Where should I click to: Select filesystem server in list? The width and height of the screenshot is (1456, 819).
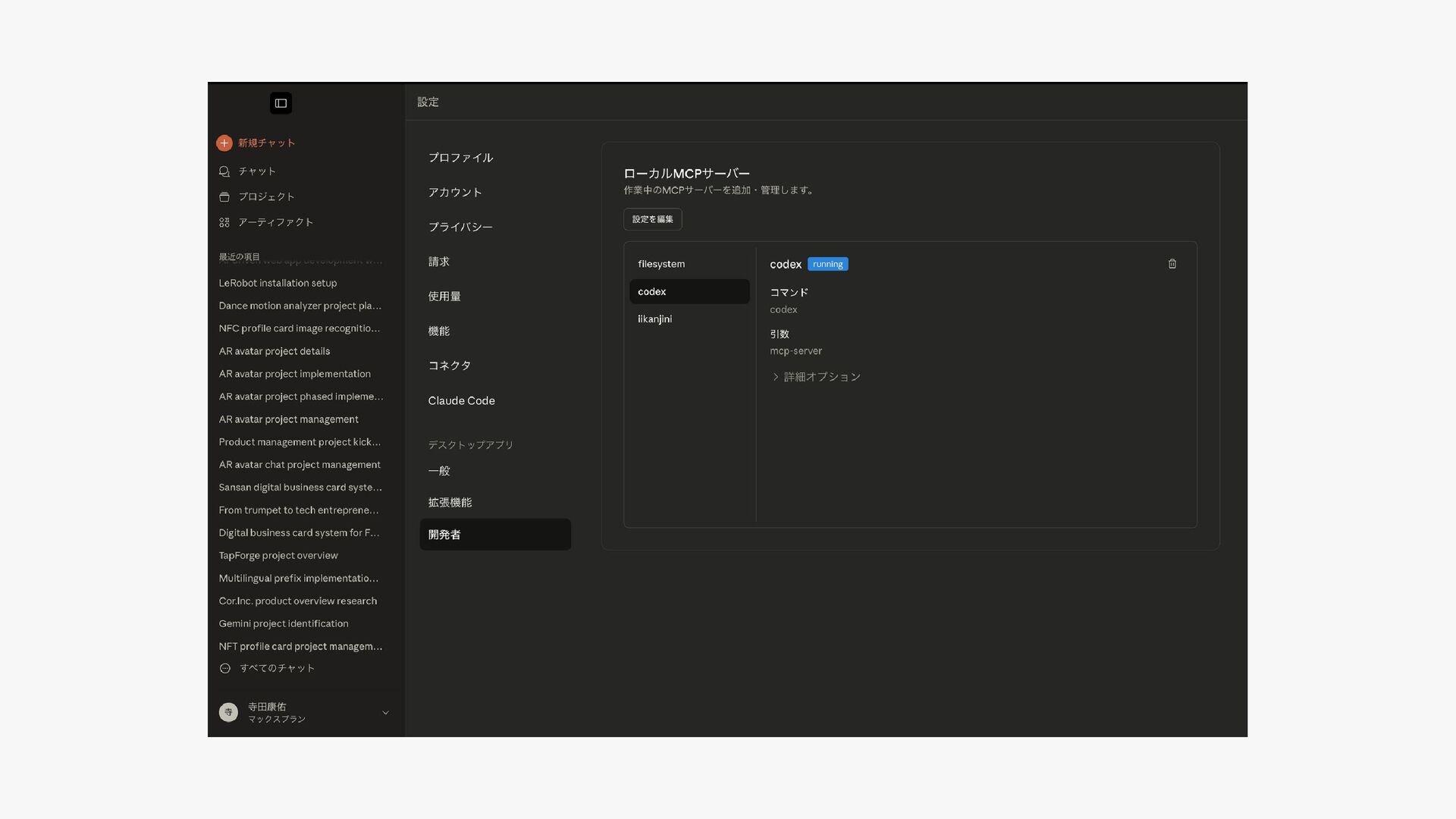661,264
